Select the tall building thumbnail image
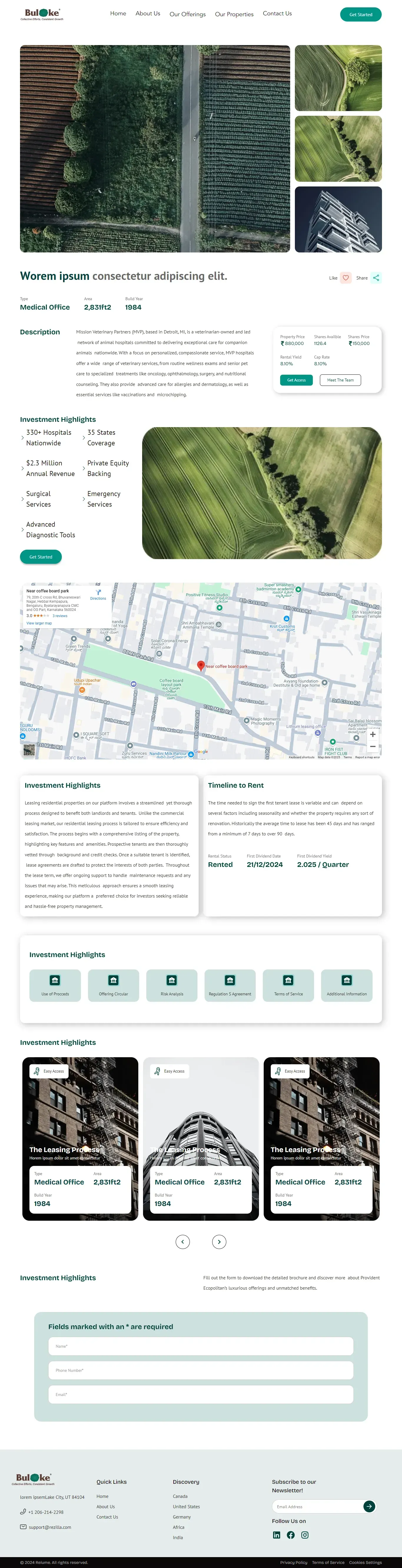Viewport: 402px width, 1568px height. (338, 219)
